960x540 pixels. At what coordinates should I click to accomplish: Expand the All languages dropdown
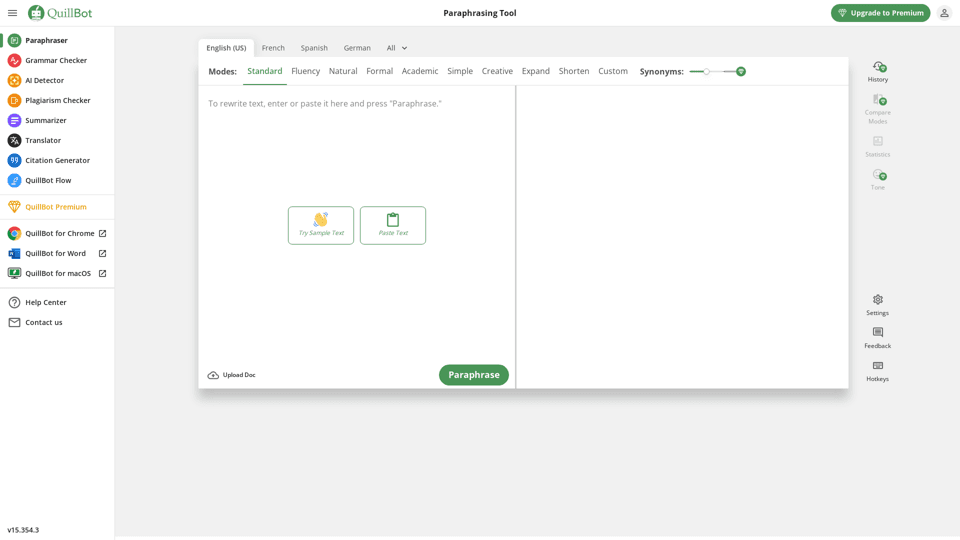(x=397, y=48)
